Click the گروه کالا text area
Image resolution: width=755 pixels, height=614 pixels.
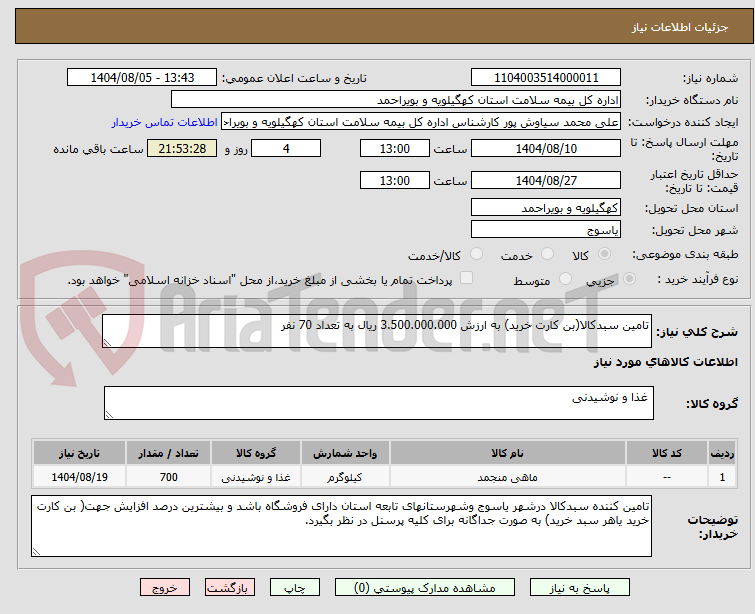pyautogui.click(x=379, y=403)
